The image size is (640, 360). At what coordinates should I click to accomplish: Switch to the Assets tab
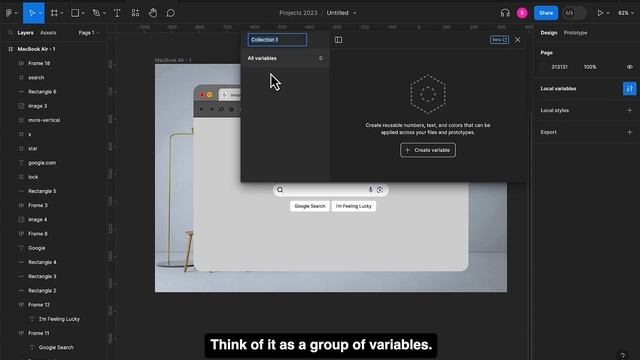coord(48,33)
